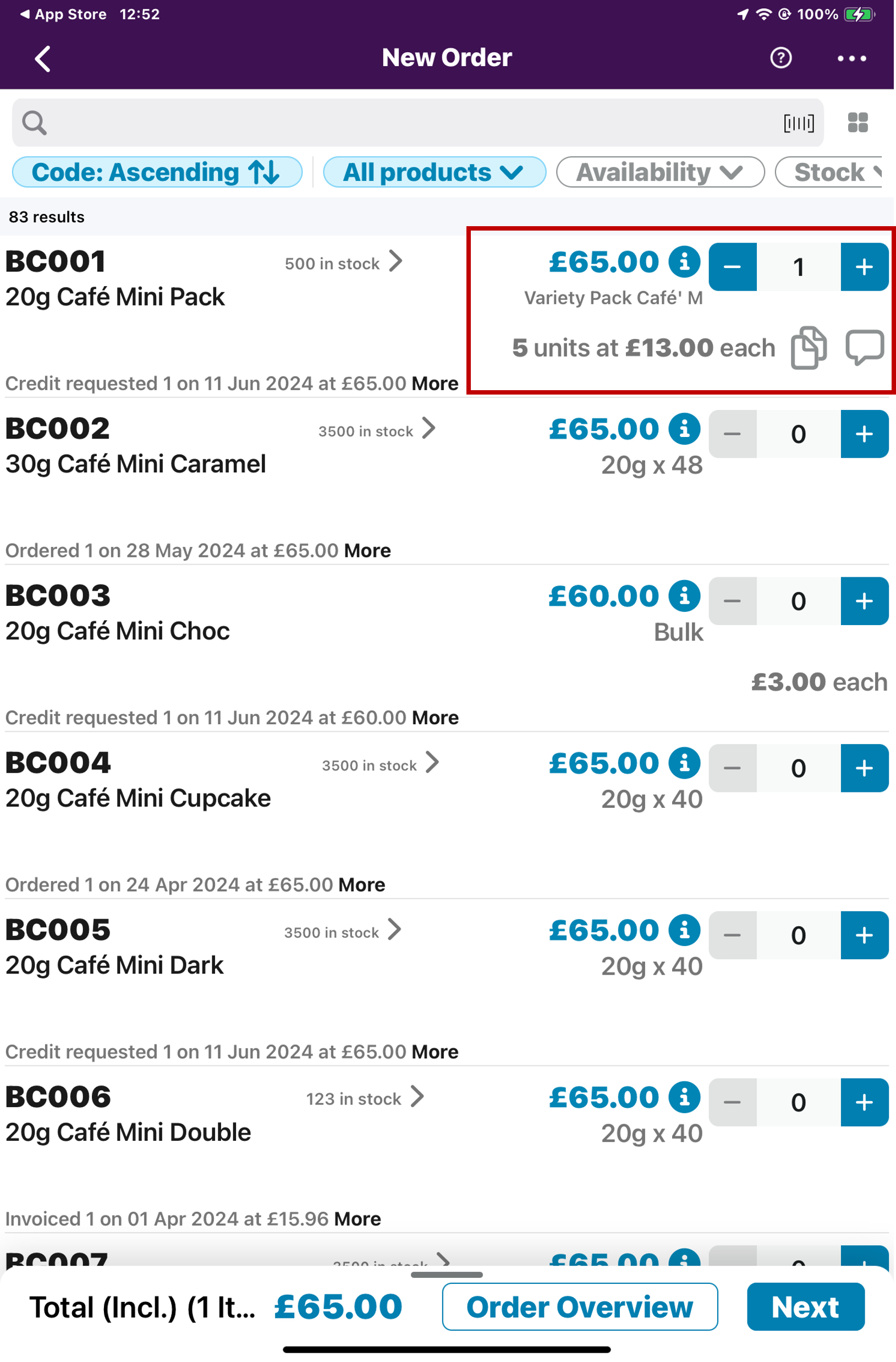Click the Order Overview button
This screenshot has width=896, height=1362.
pyautogui.click(x=579, y=1307)
